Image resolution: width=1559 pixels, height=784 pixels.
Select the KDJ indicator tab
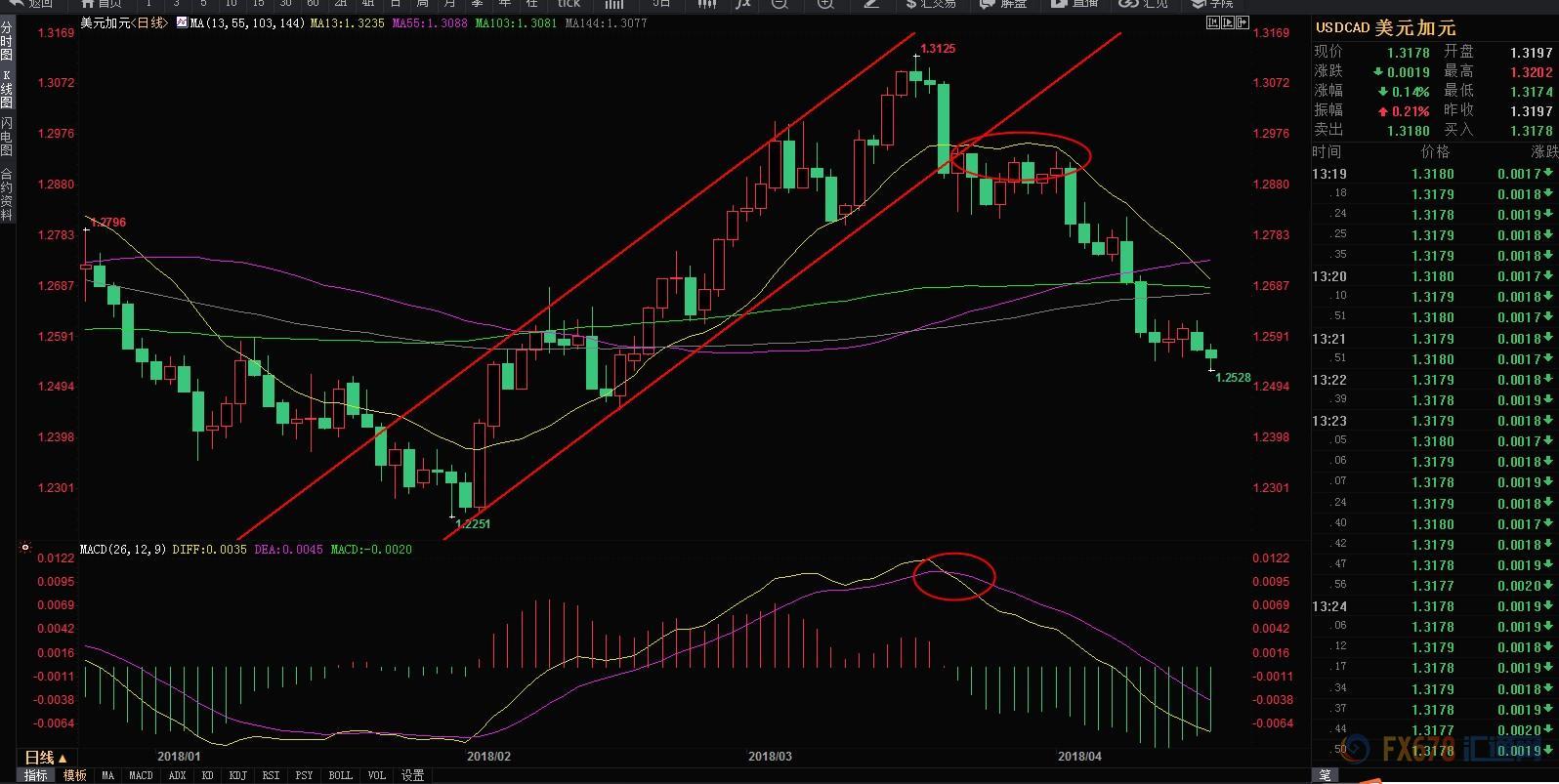coord(237,775)
